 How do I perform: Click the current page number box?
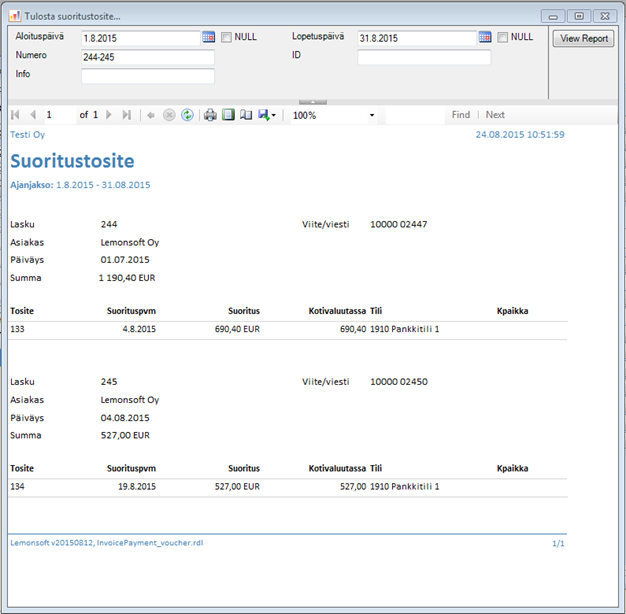[58, 115]
